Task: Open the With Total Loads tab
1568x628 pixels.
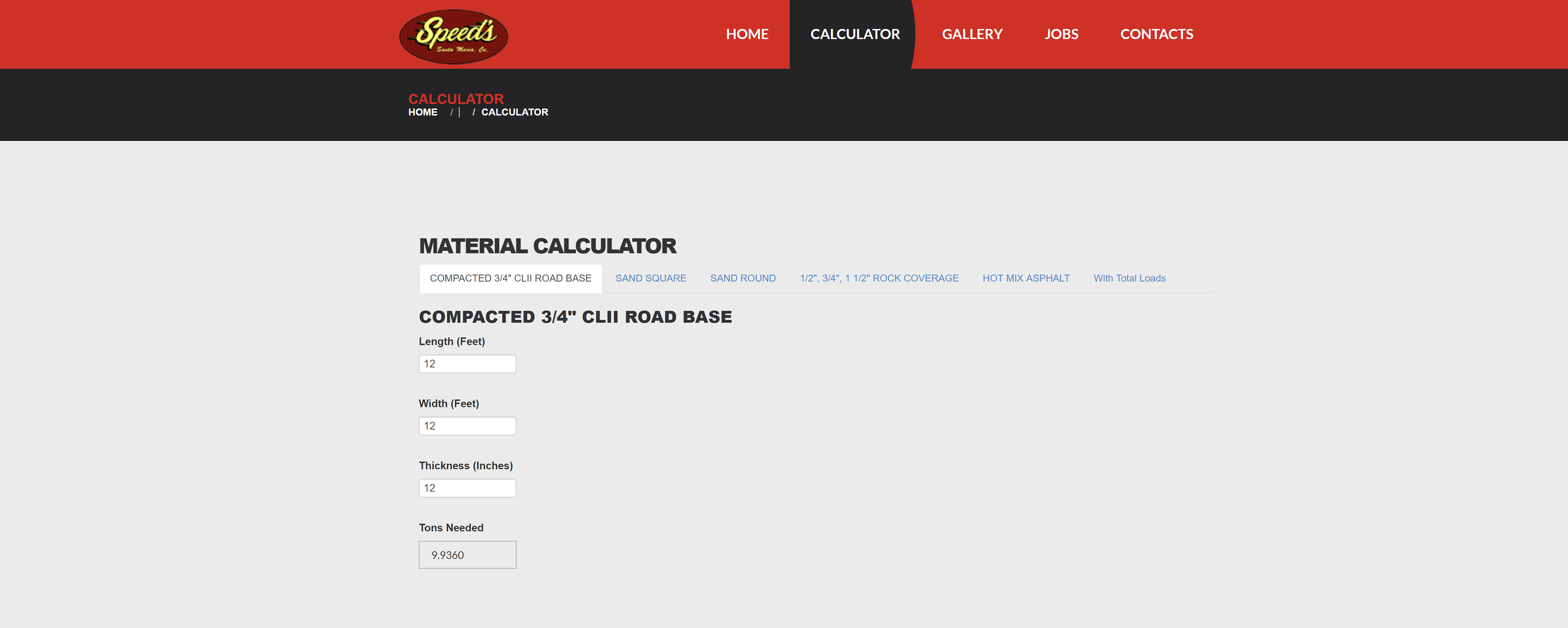Action: point(1129,278)
